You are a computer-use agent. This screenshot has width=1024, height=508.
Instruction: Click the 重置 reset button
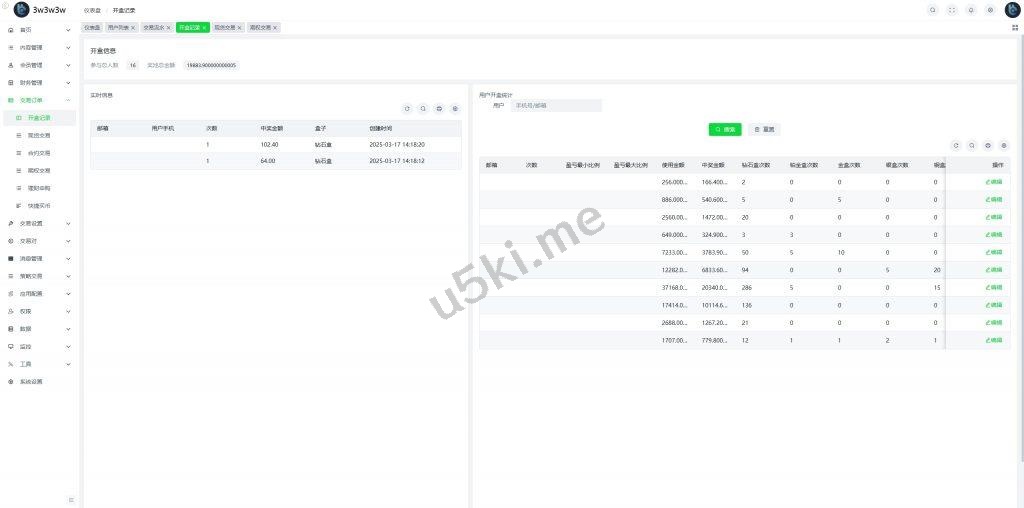click(x=764, y=129)
